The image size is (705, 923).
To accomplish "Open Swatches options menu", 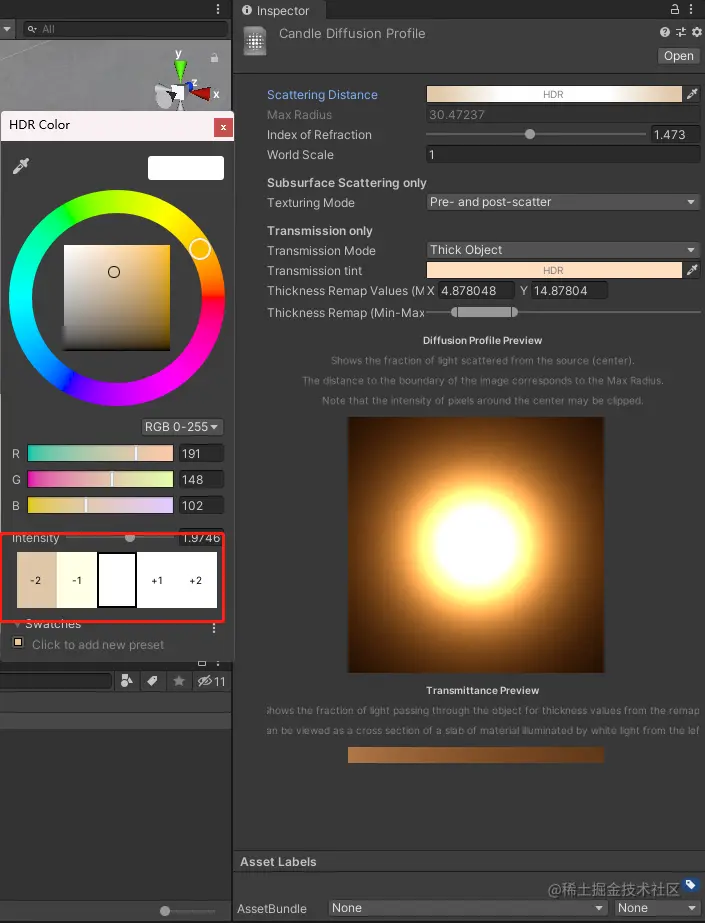I will (x=214, y=628).
